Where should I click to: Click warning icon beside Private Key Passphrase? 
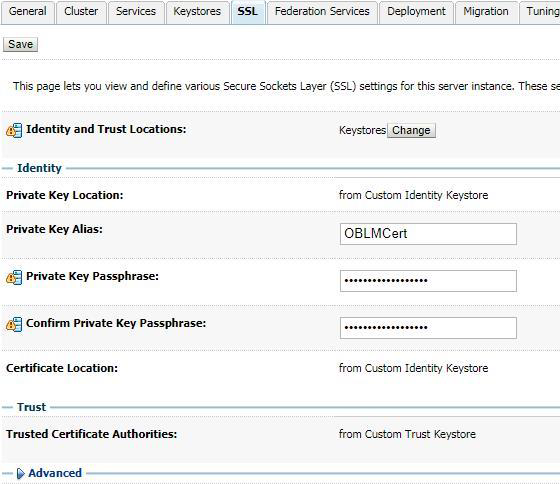[14, 277]
